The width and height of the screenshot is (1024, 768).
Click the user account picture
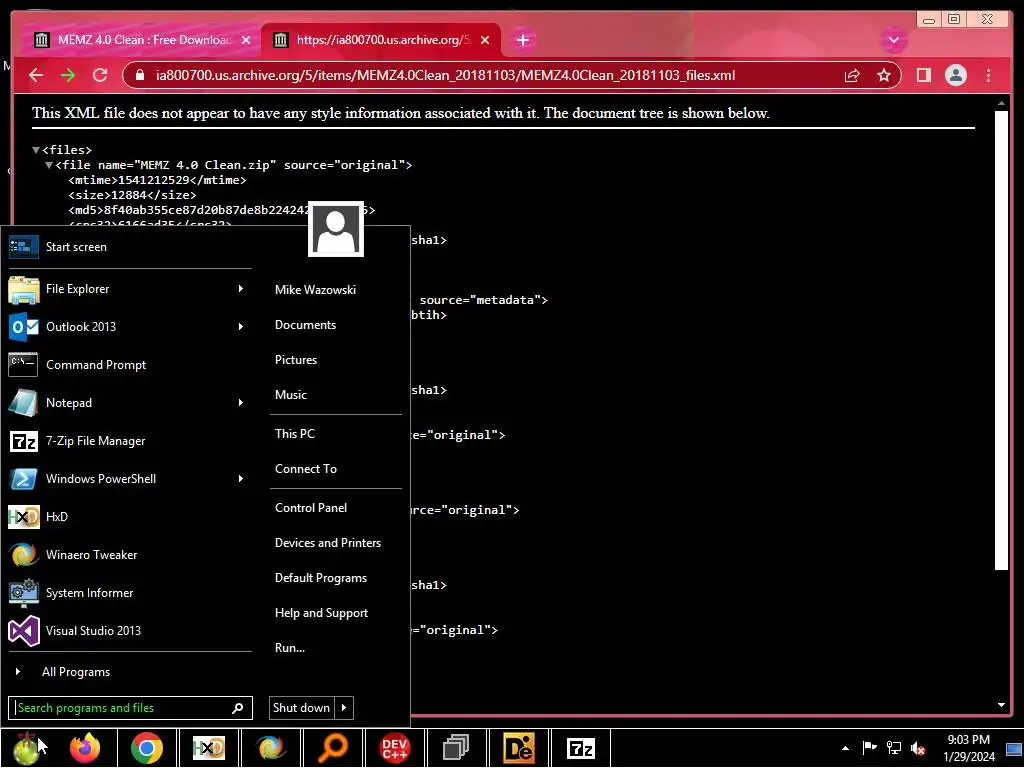pyautogui.click(x=336, y=229)
